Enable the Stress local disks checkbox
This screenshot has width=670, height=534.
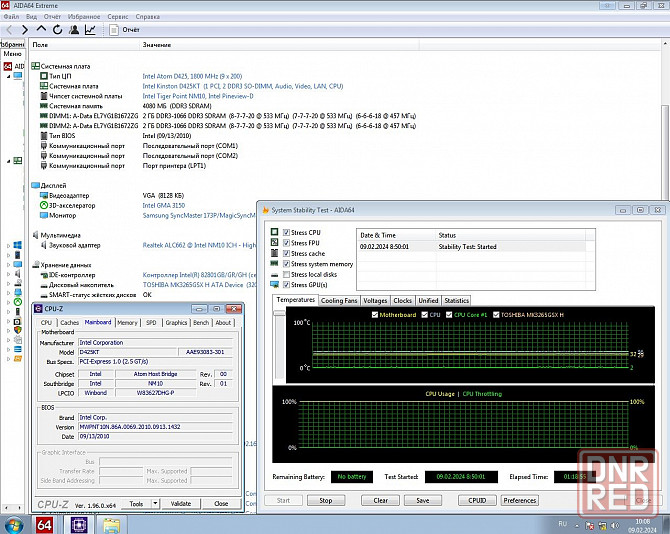pyautogui.click(x=288, y=274)
